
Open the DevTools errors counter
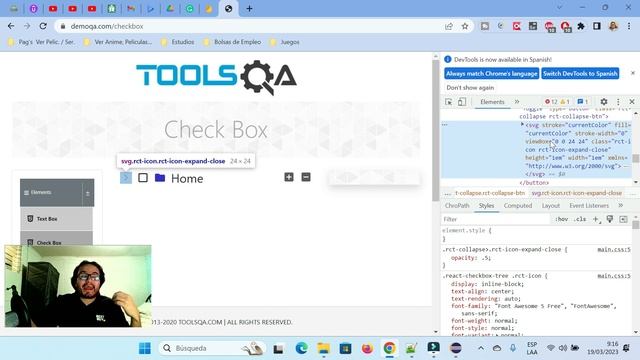pos(551,102)
